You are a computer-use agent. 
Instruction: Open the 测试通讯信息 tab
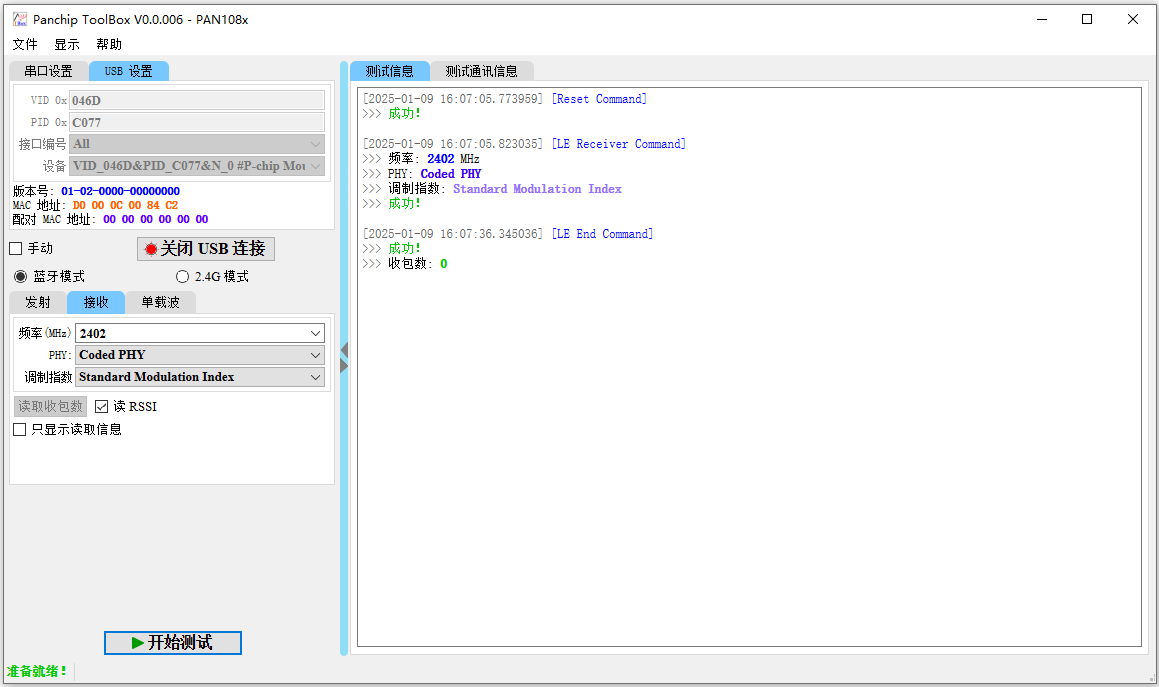point(481,71)
